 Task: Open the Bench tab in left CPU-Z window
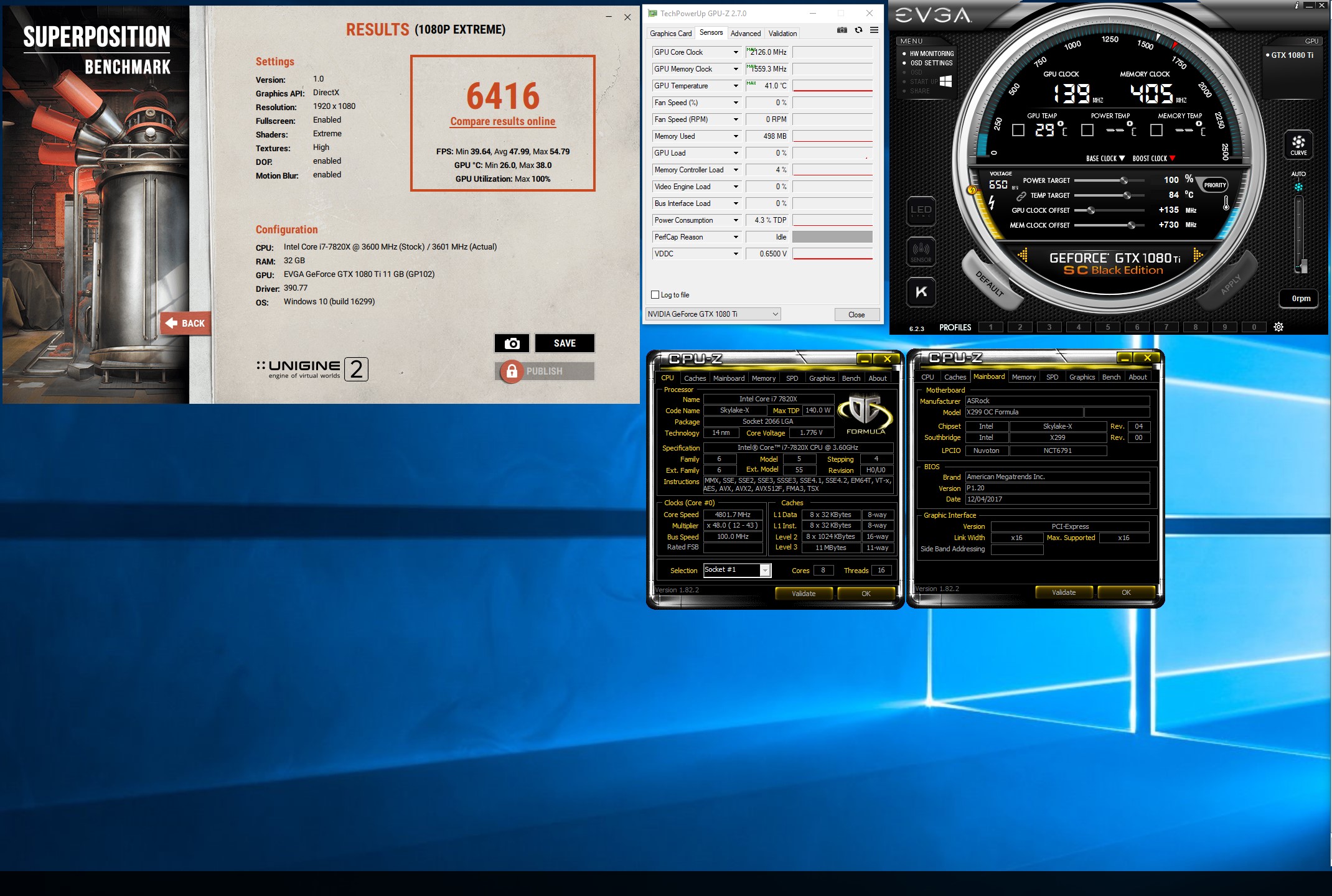pyautogui.click(x=851, y=378)
